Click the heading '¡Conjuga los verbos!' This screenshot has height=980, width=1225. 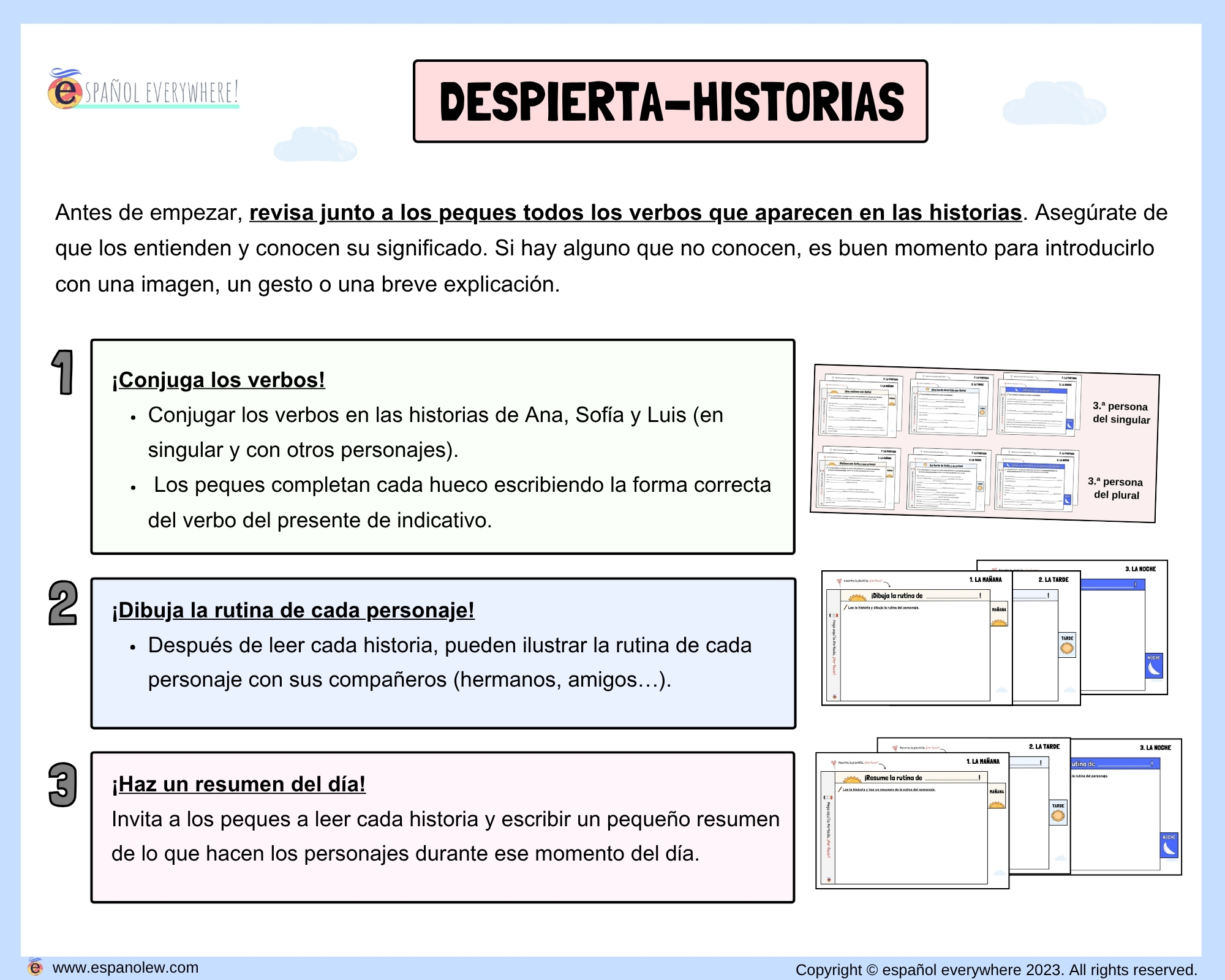tap(218, 380)
